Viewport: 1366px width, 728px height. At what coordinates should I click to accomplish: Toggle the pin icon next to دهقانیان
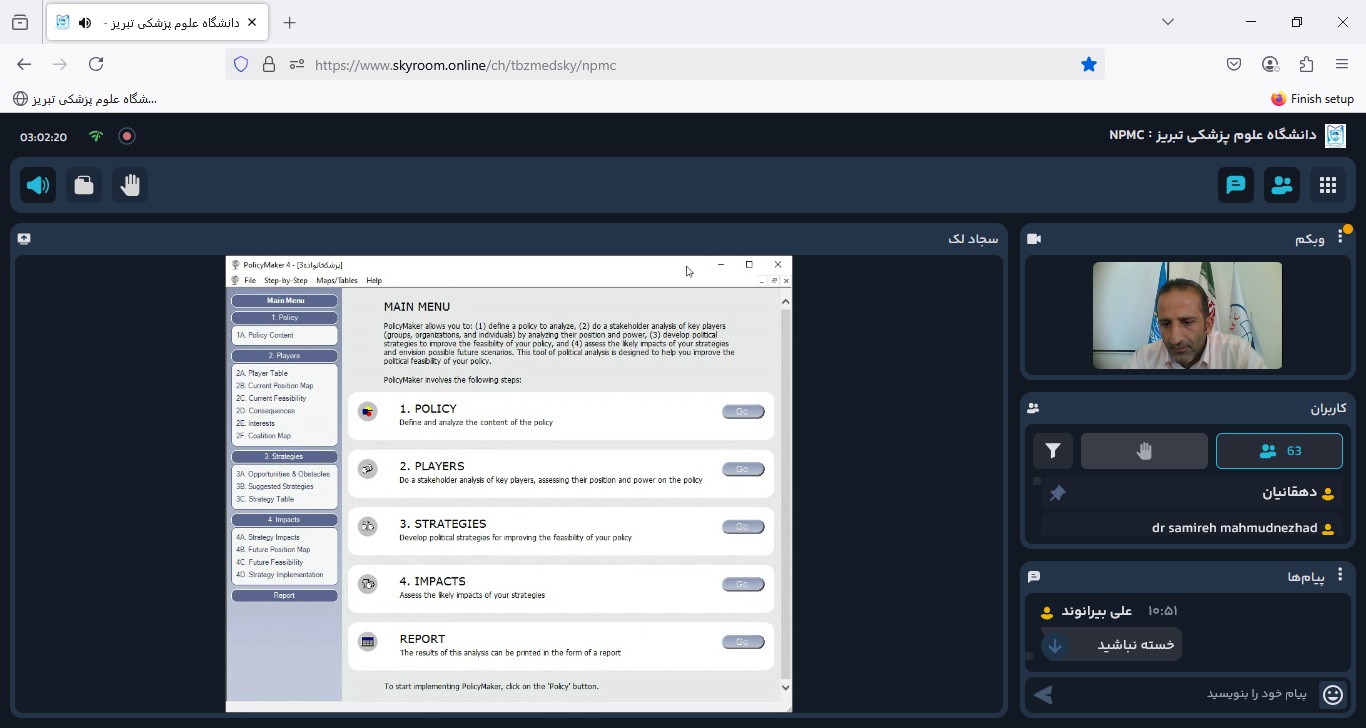tap(1057, 493)
